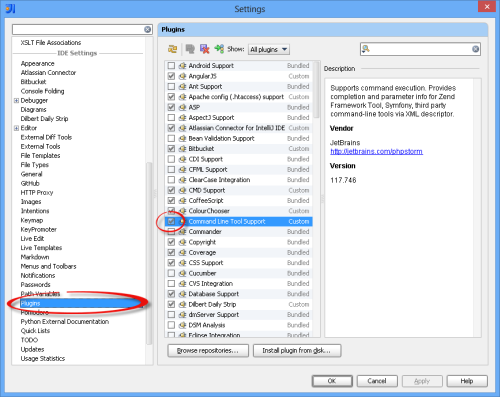Click the plugin icon beside AngularJS

pyautogui.click(x=182, y=76)
